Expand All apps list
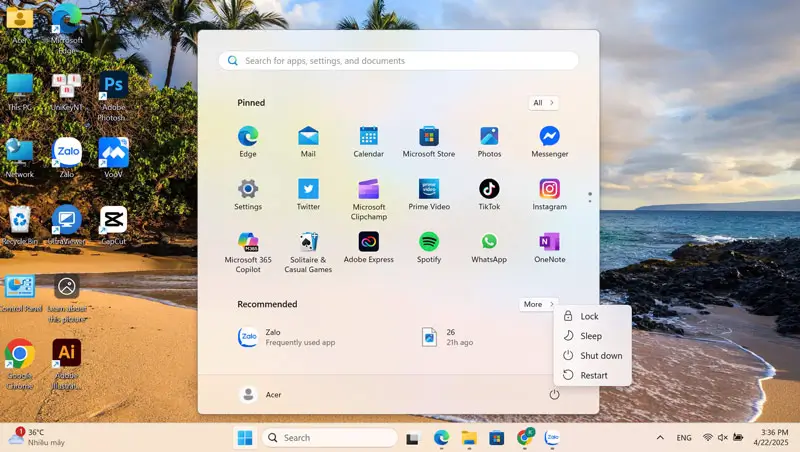 [543, 103]
